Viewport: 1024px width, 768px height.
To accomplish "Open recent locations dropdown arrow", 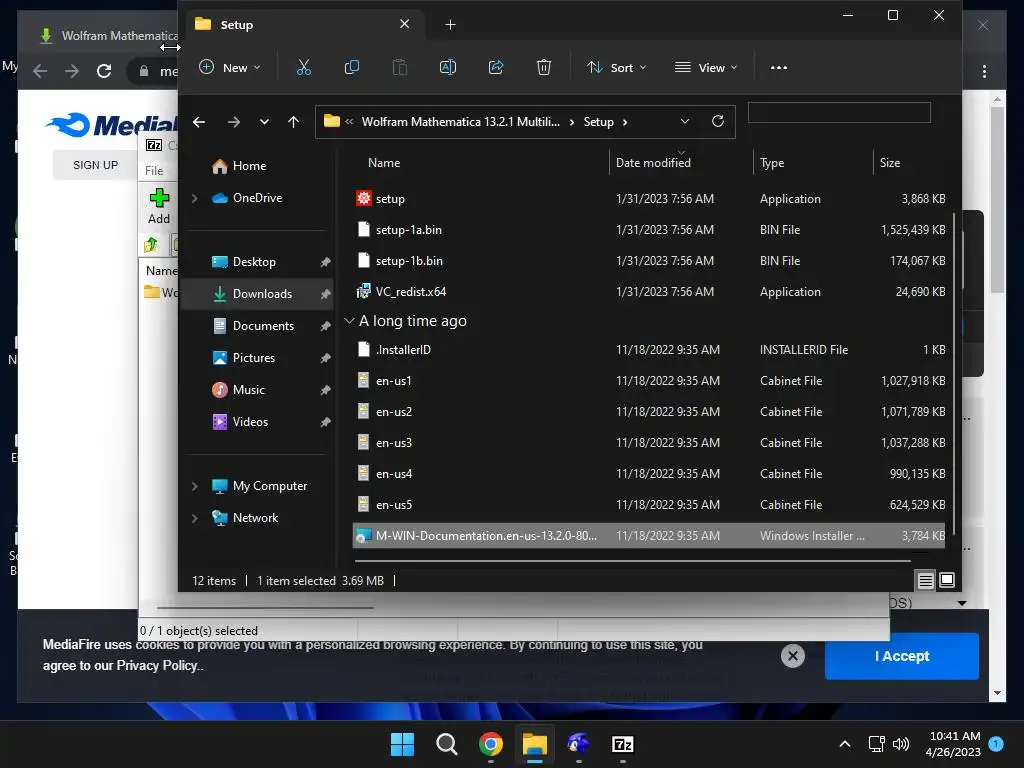I will pos(264,122).
